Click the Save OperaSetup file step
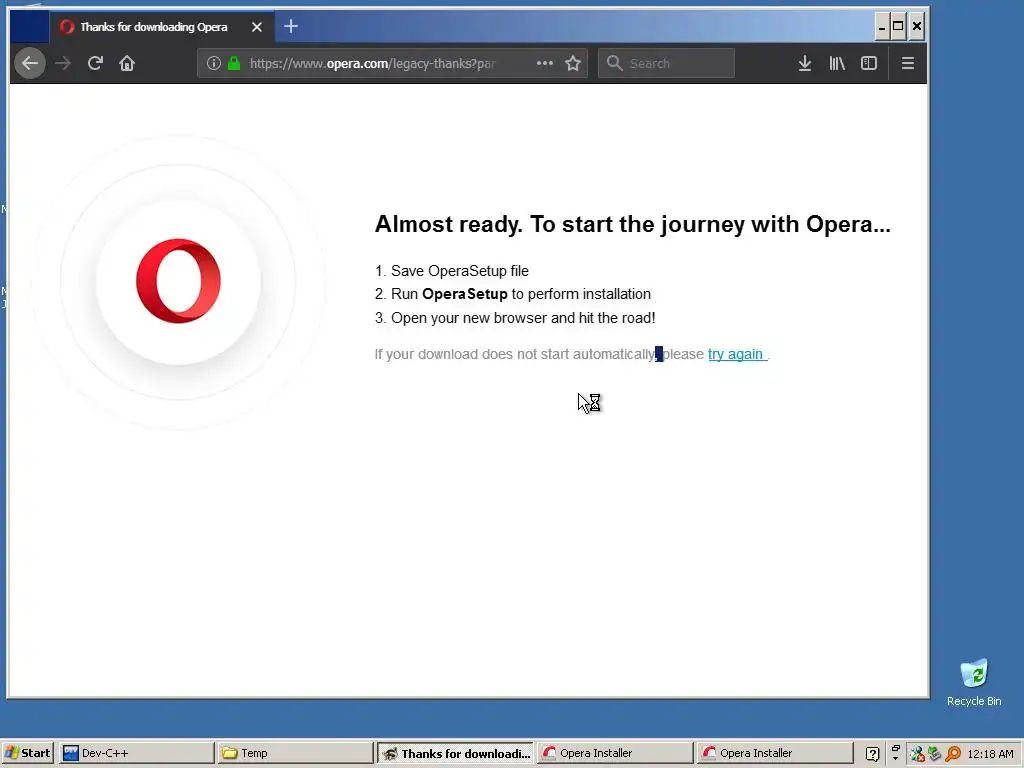 452,271
